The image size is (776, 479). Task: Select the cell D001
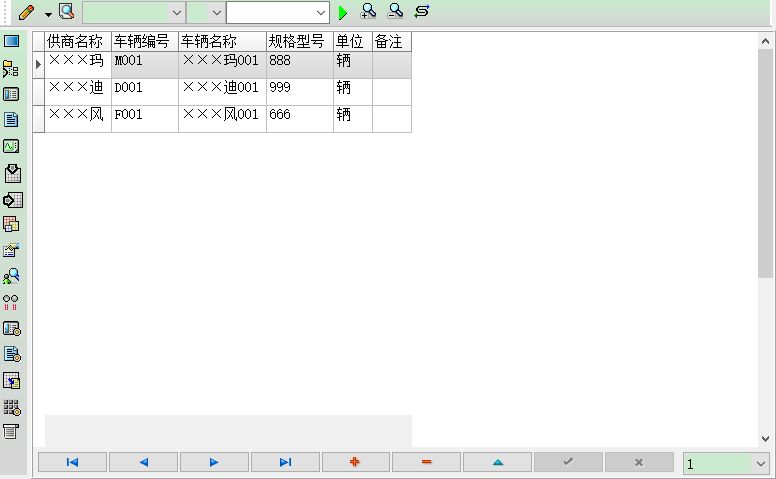tap(145, 92)
